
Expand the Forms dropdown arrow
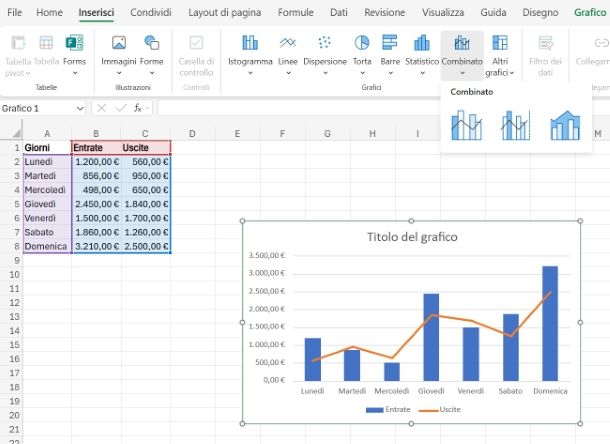coord(75,73)
